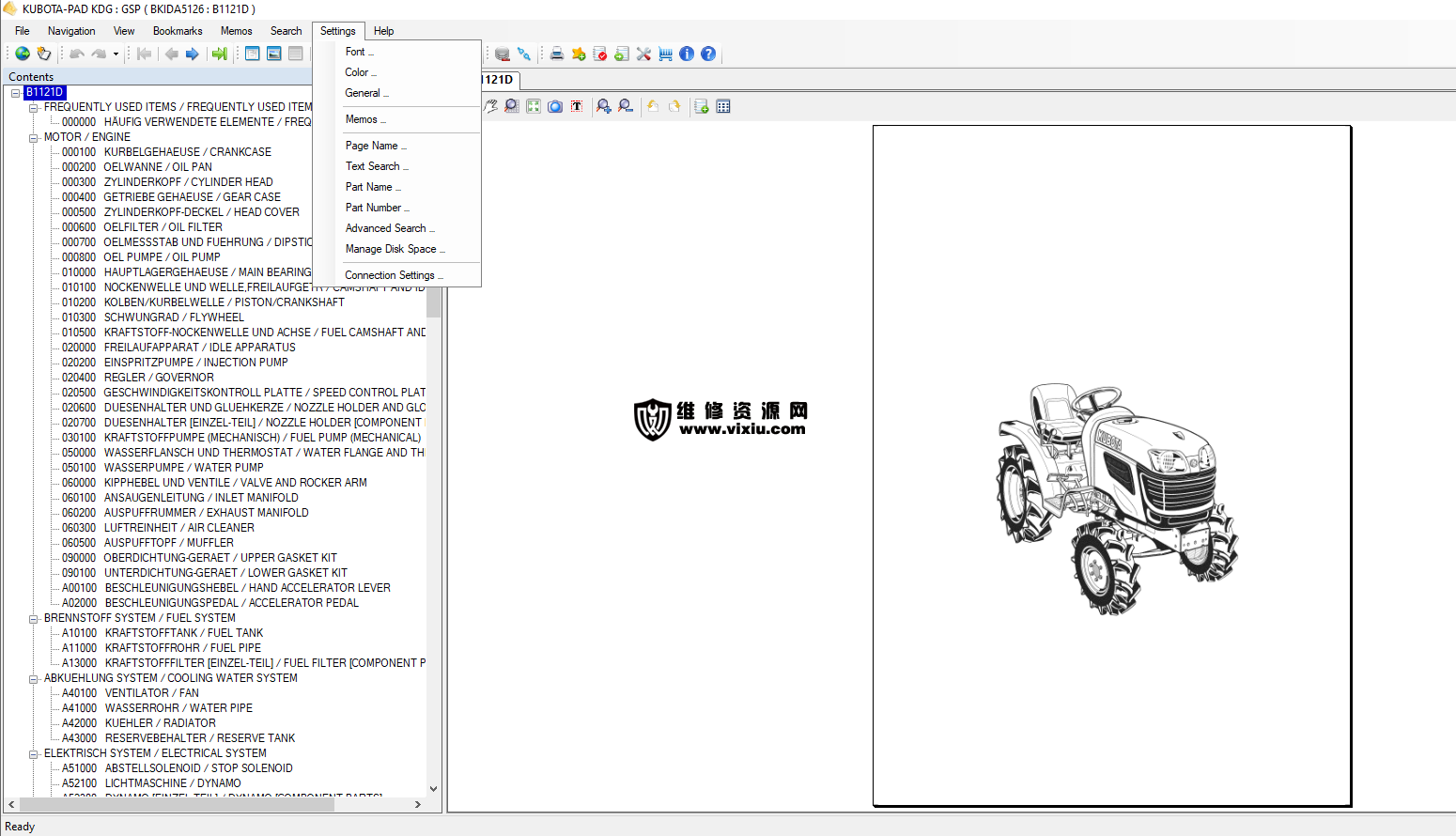Click the globe home icon in toolbar
1456x836 pixels.
tap(22, 54)
